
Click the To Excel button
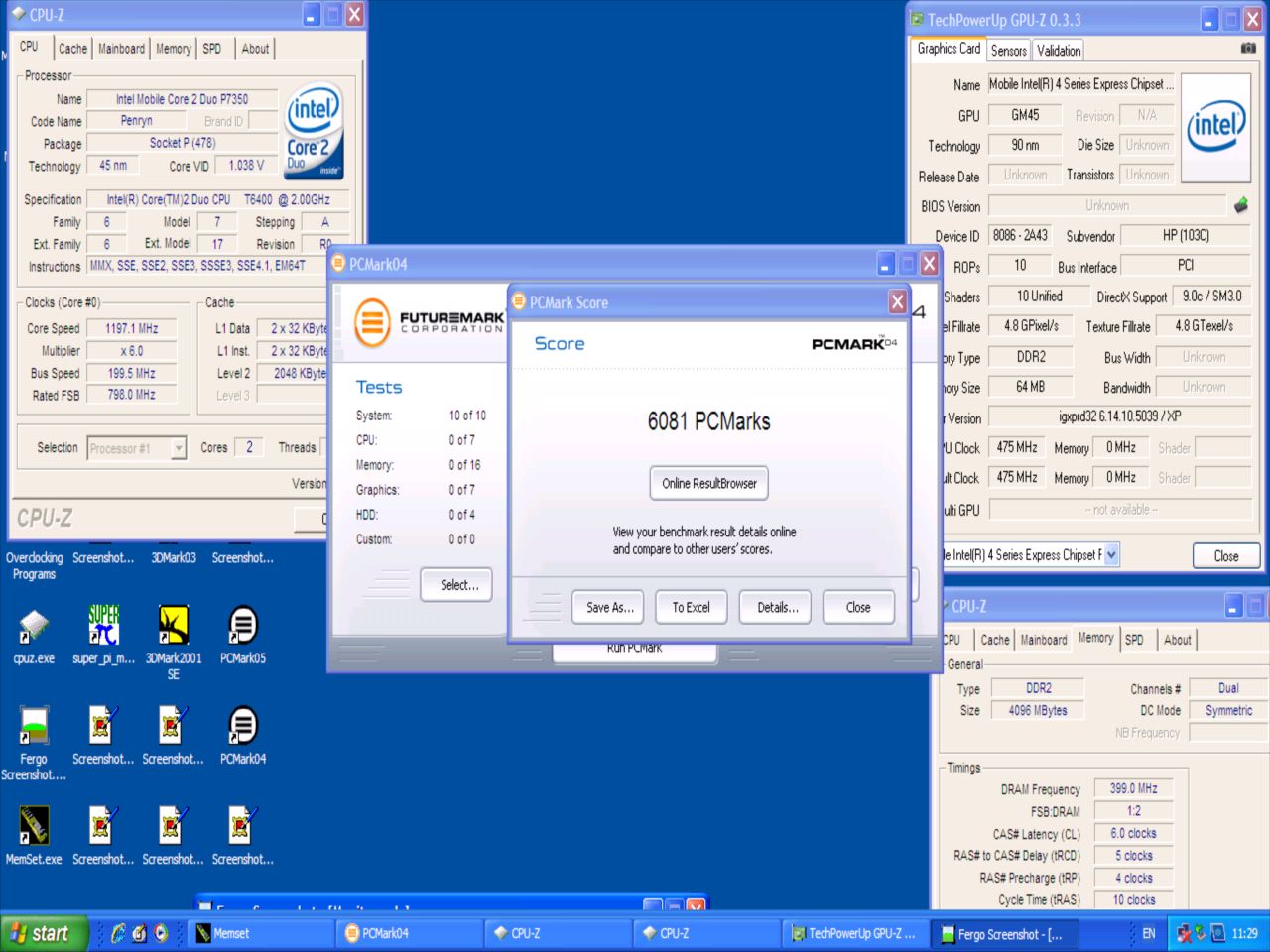click(x=692, y=607)
